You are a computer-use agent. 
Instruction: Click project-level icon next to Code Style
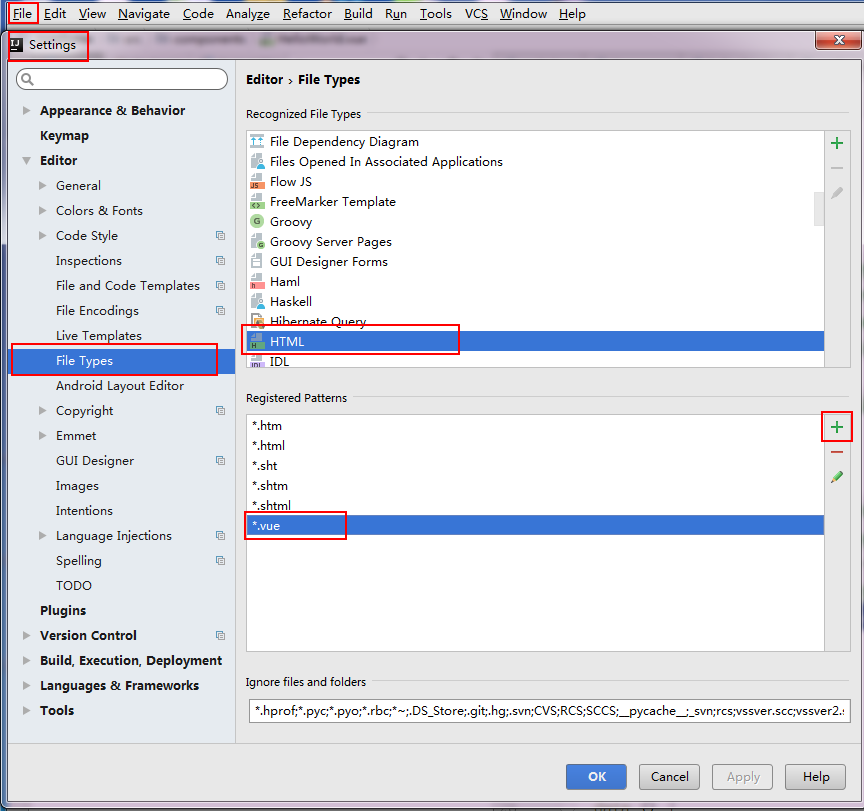[x=220, y=236]
